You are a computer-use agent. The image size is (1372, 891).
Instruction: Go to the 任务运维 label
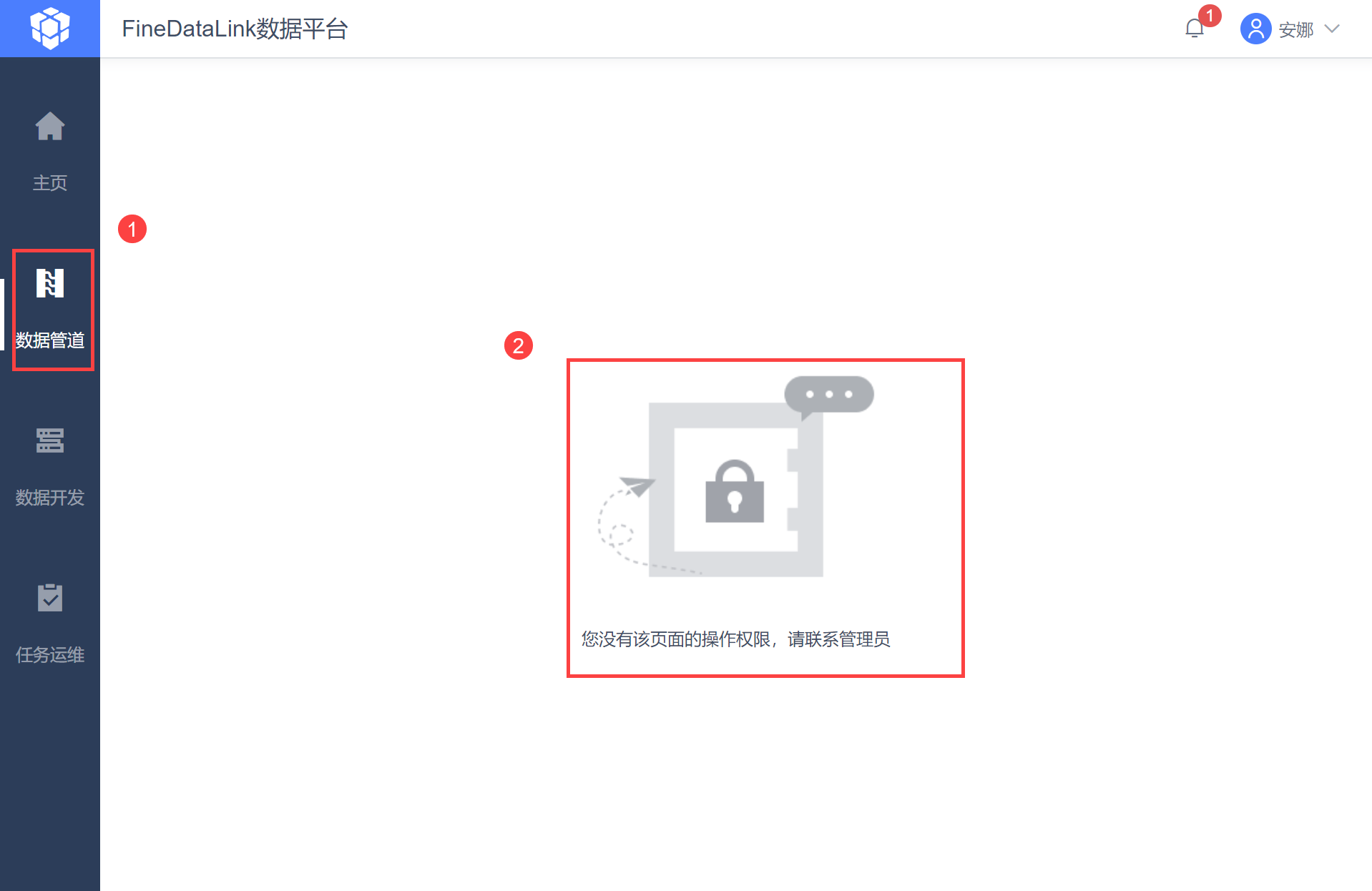[x=50, y=655]
